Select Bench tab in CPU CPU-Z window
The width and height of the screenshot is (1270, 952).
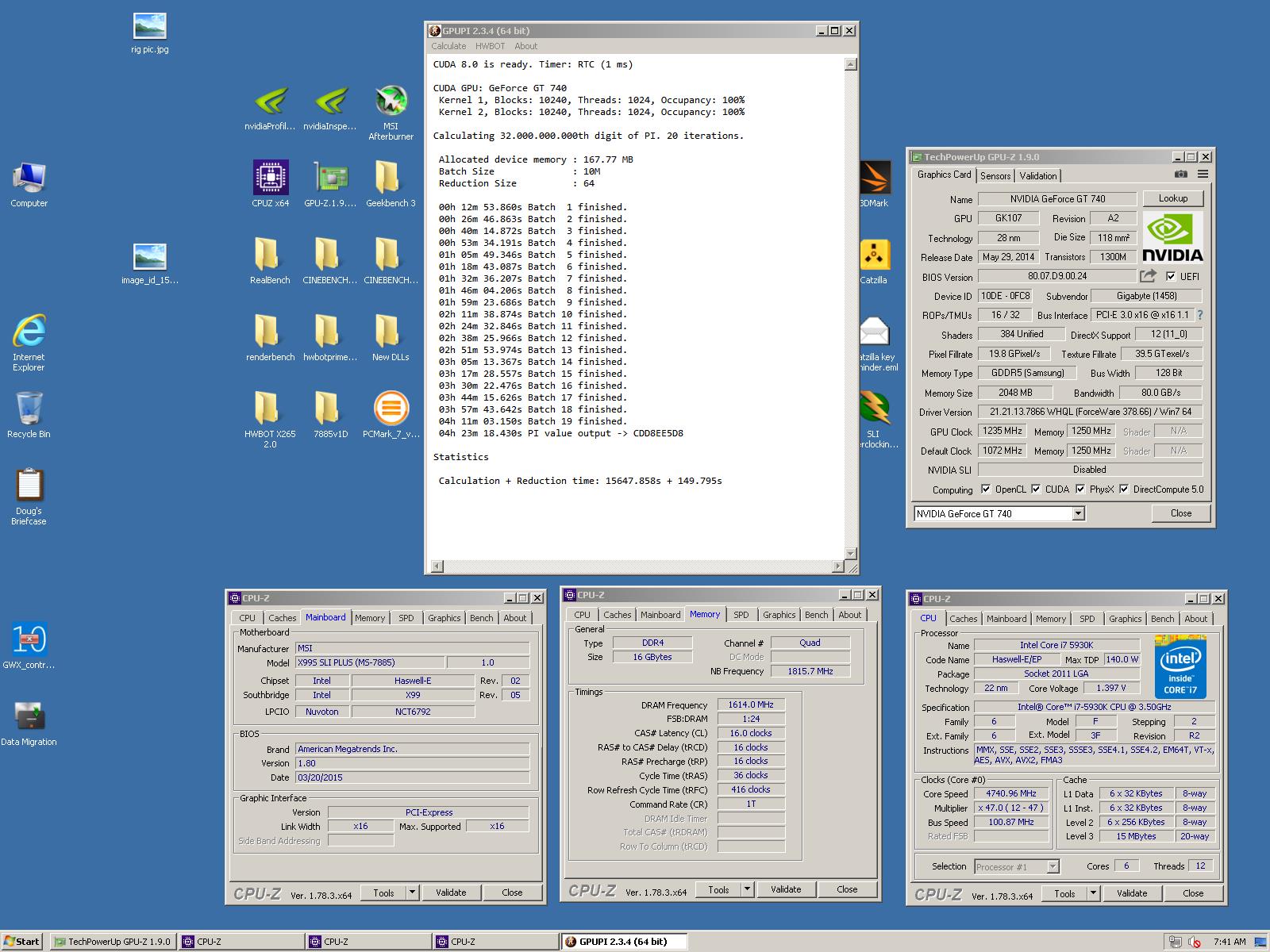click(1162, 619)
